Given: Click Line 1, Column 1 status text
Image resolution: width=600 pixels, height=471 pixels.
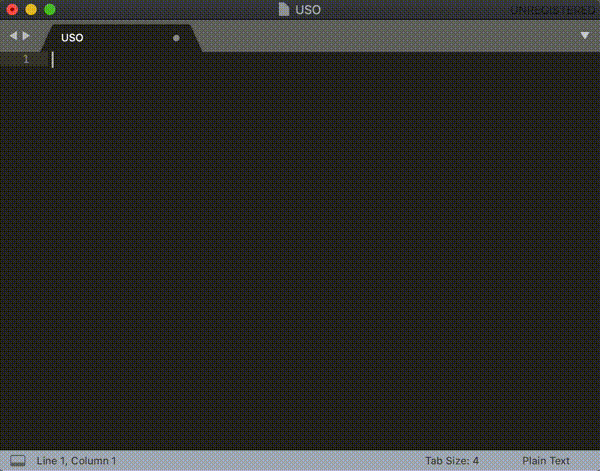Looking at the screenshot, I should [x=76, y=461].
